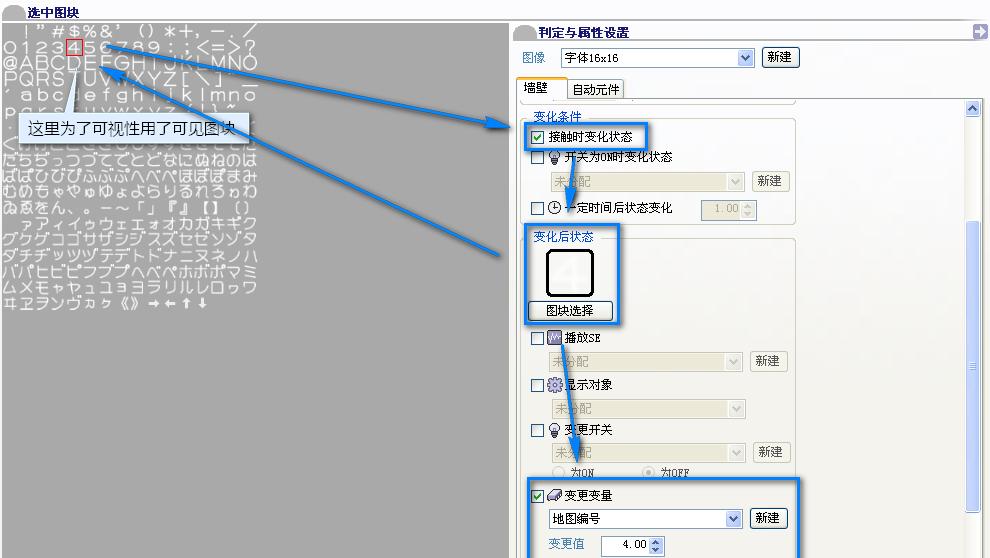Tick the 播放SE checkbox
The image size is (990, 558).
(537, 338)
